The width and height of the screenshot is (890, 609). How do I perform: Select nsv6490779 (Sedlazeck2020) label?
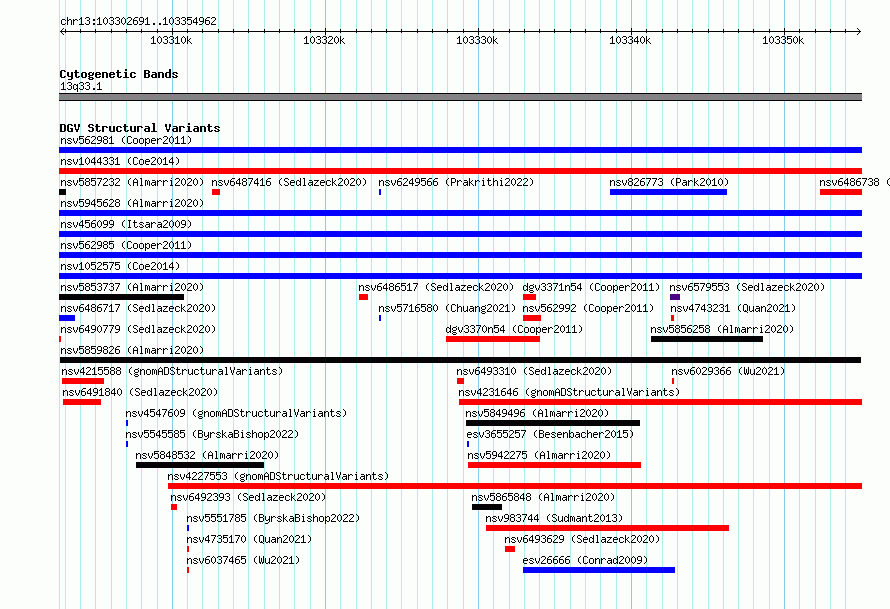pos(138,329)
